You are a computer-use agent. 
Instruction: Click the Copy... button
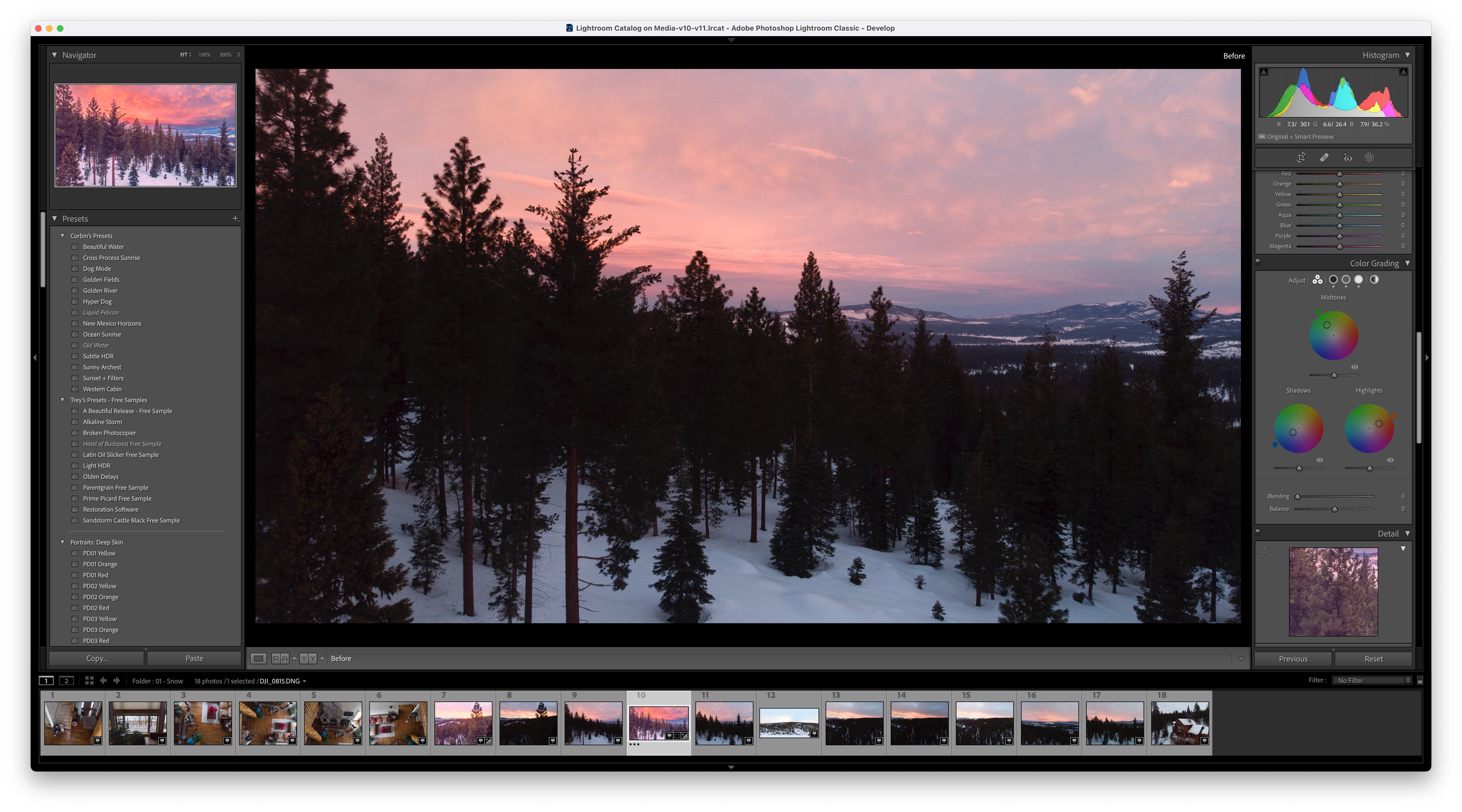97,658
